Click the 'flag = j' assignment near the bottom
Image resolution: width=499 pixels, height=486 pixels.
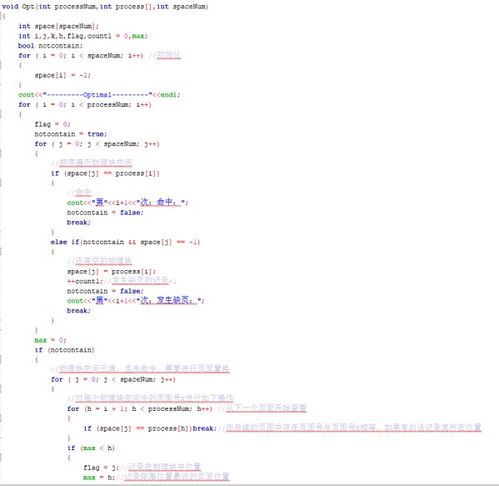point(101,468)
